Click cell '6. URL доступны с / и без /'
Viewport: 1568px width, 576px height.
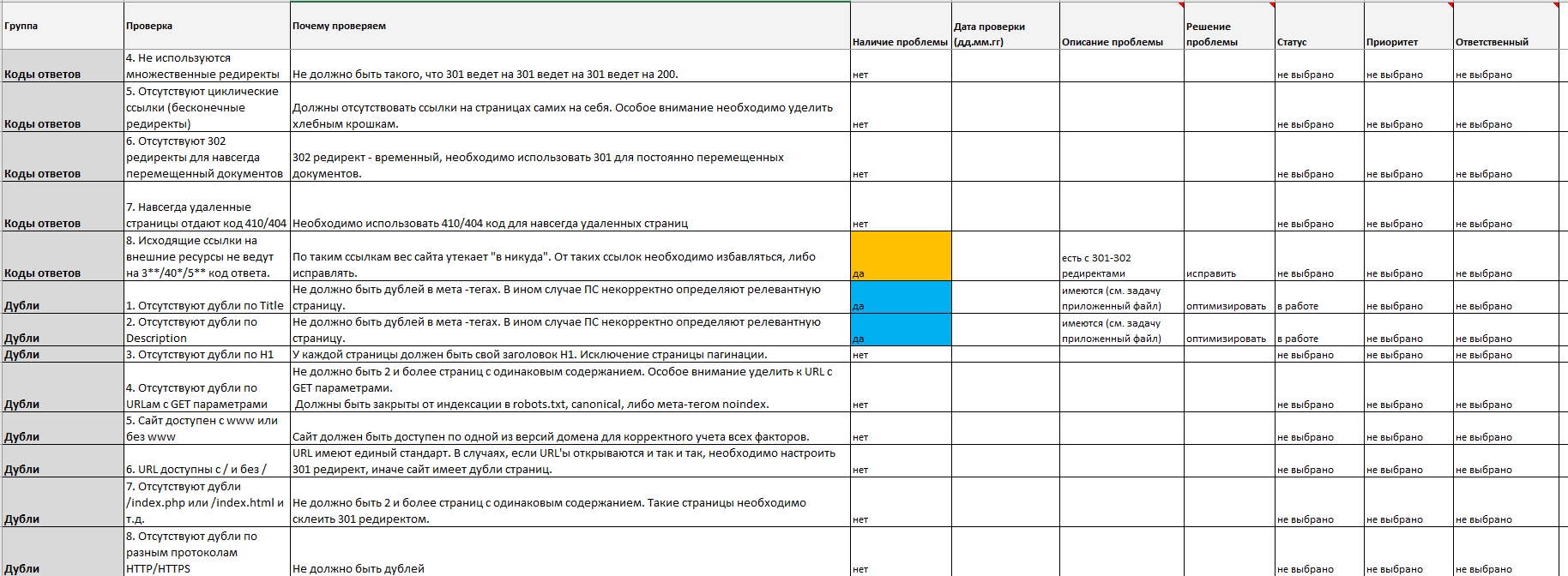(x=207, y=461)
